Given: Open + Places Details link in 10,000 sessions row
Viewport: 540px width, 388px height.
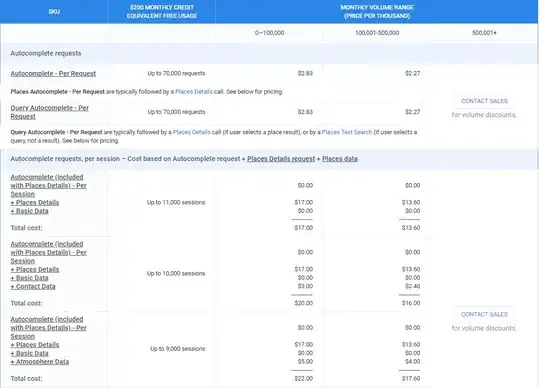Looking at the screenshot, I should pos(35,269).
